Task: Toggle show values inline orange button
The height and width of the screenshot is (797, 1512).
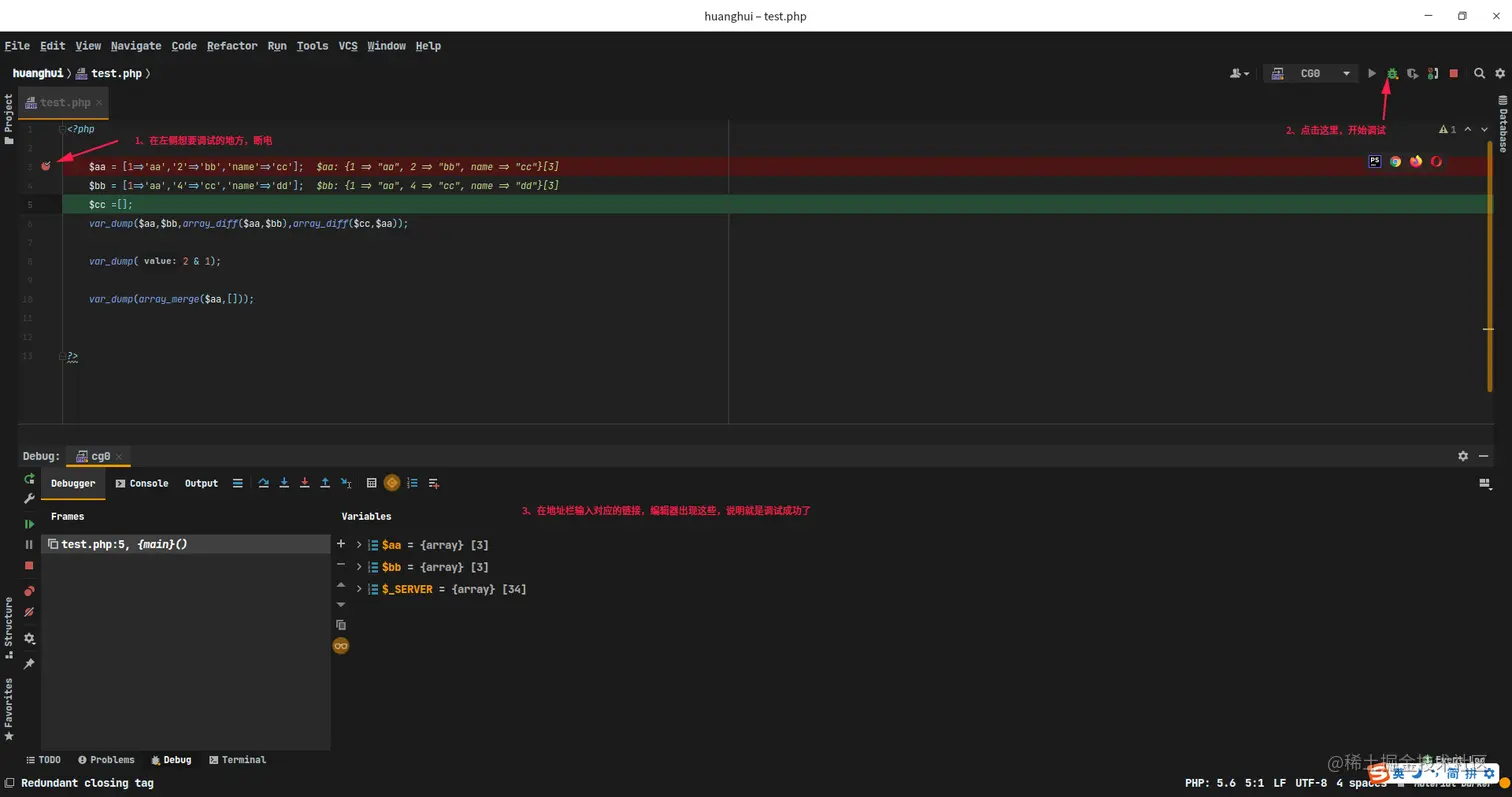Action: [x=392, y=483]
